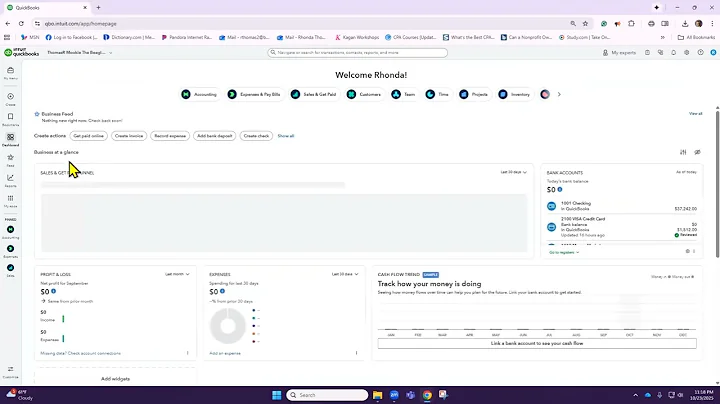Select the Dashboard sidebar icon

[x=11, y=139]
